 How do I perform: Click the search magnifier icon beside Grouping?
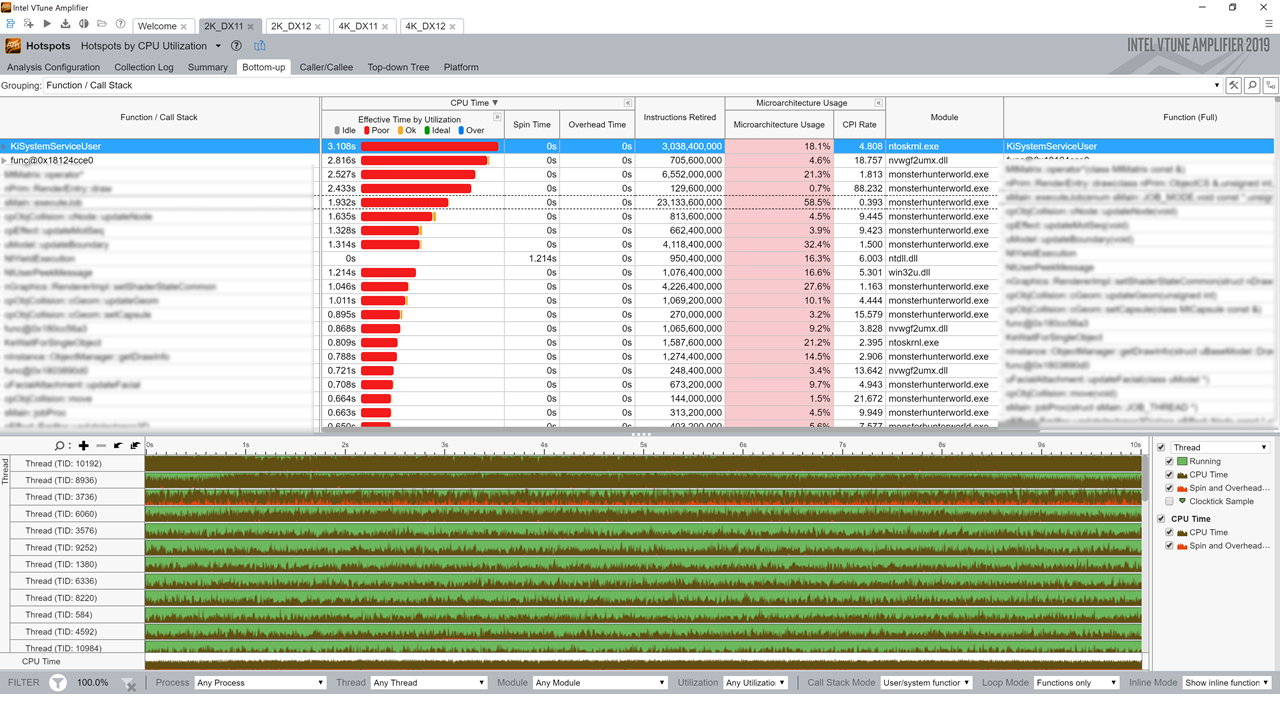coord(1252,86)
